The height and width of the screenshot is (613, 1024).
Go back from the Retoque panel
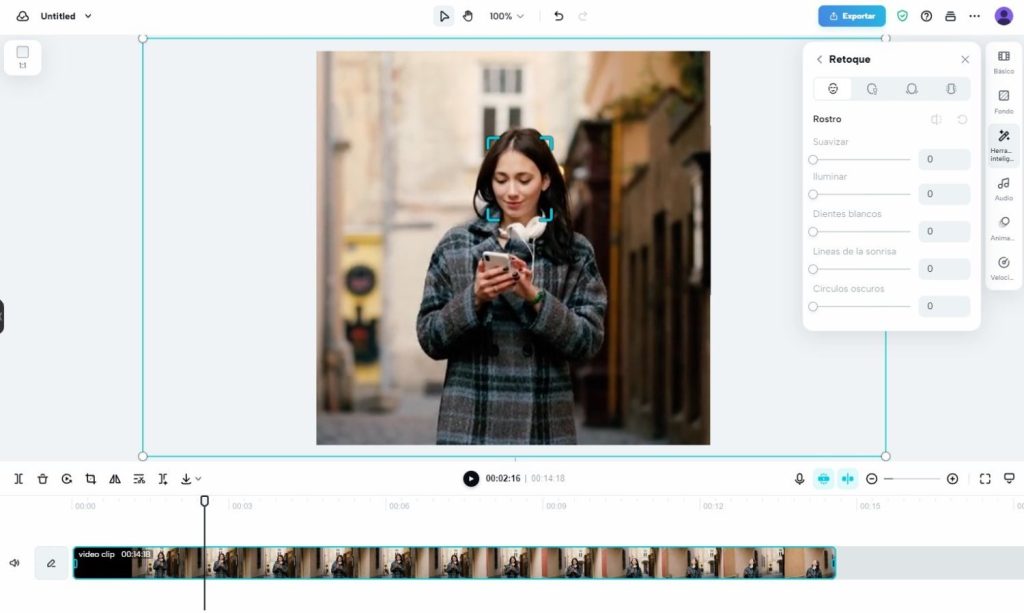pyautogui.click(x=820, y=59)
